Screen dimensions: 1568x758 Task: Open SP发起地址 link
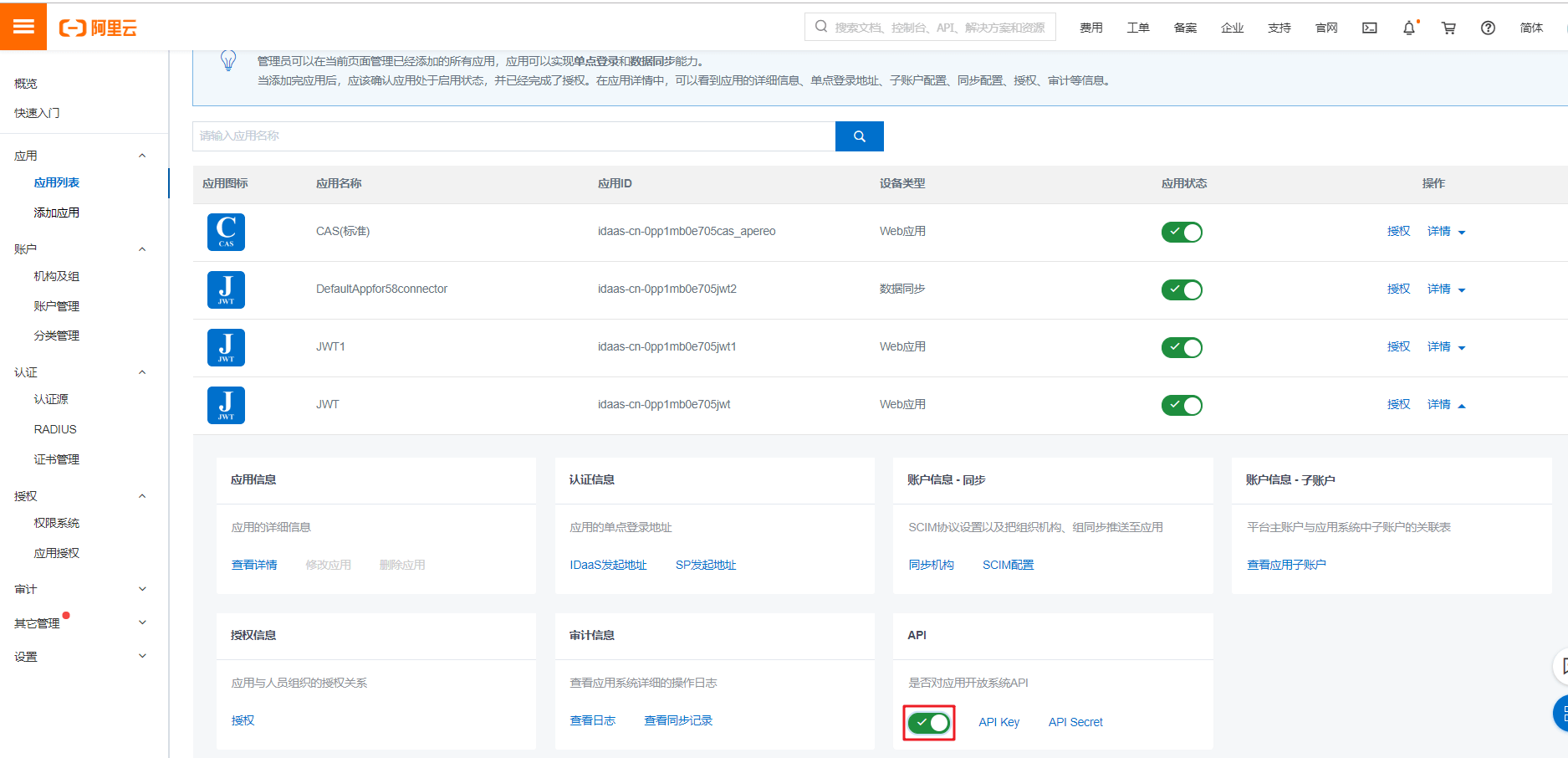[x=706, y=565]
